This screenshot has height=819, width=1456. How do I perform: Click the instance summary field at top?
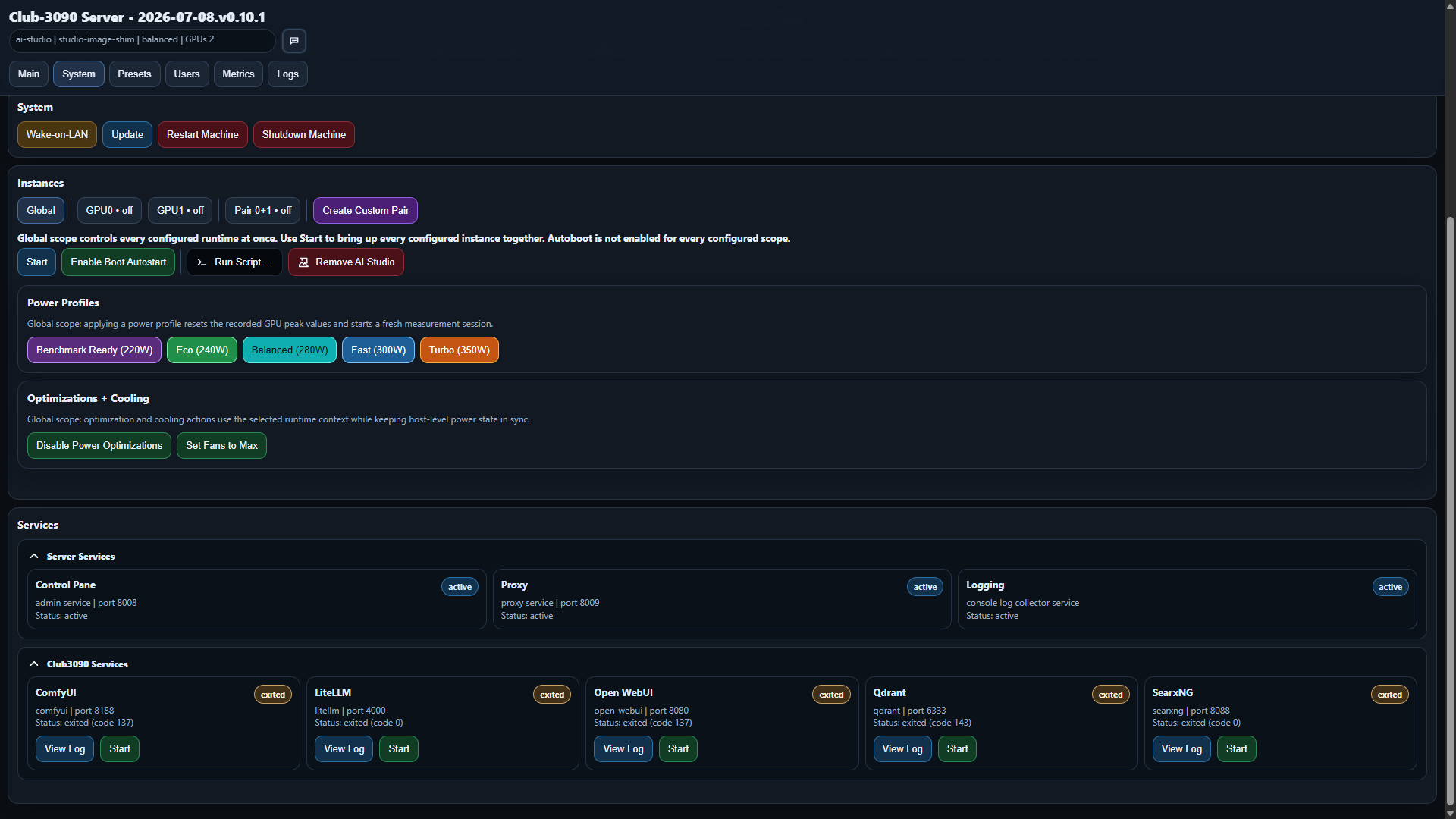point(142,40)
